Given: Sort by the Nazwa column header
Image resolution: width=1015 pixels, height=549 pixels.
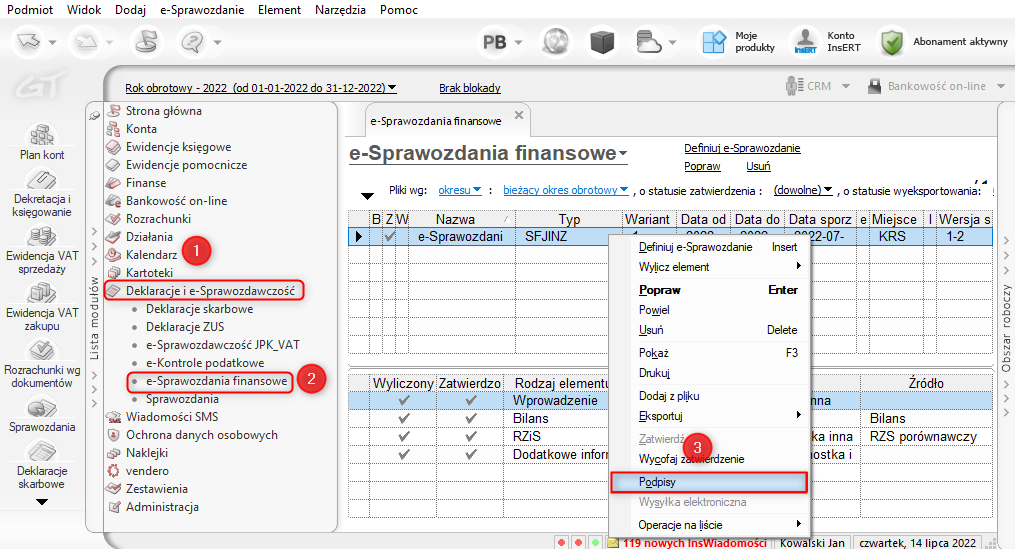Looking at the screenshot, I should tap(461, 219).
